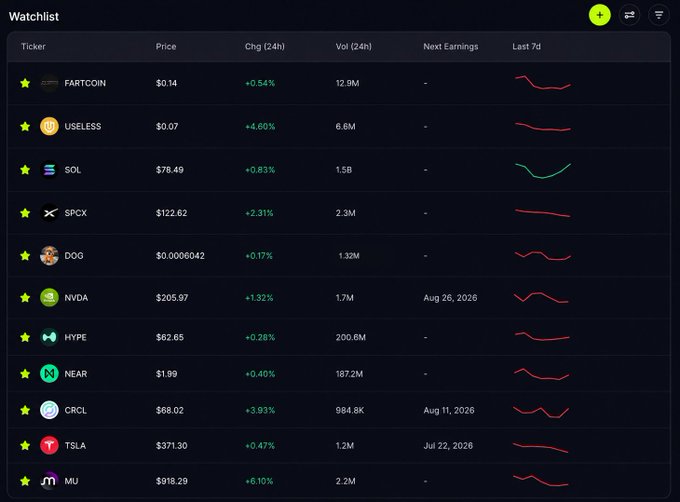
Task: Click the NVDA logo icon
Action: pyautogui.click(x=49, y=298)
